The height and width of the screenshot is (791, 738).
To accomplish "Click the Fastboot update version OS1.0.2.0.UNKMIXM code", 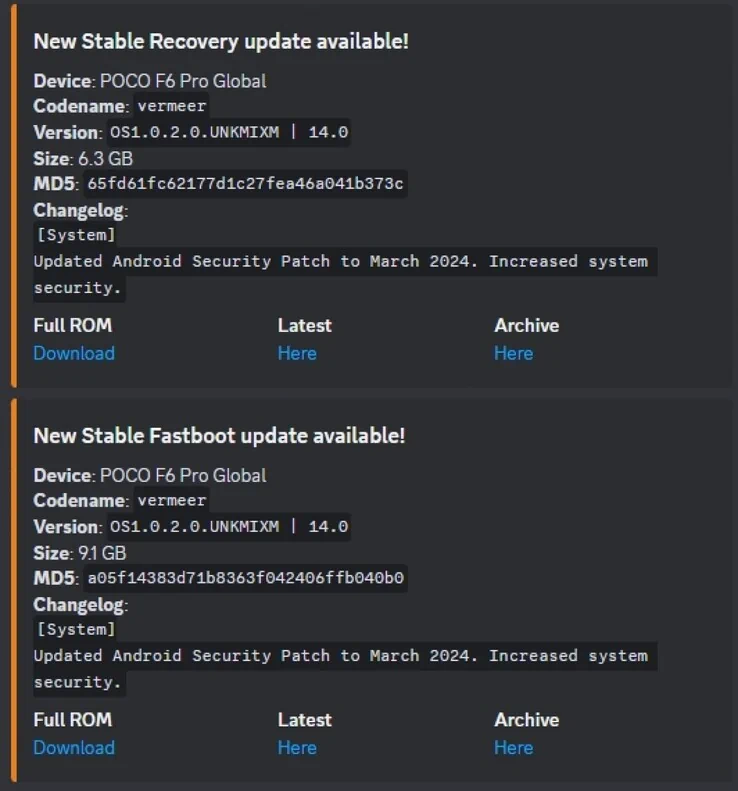I will 229,527.
